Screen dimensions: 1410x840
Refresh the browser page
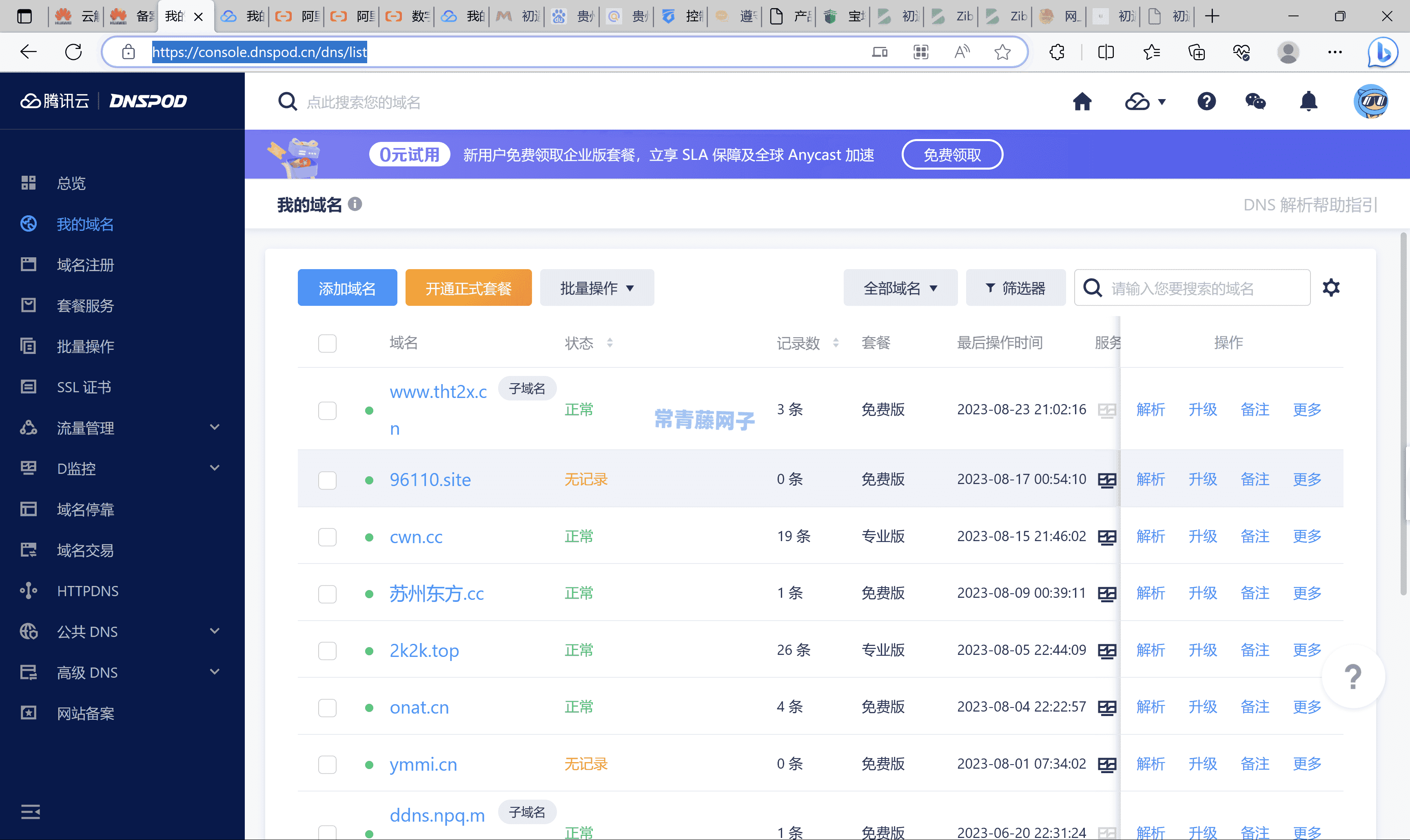[73, 52]
